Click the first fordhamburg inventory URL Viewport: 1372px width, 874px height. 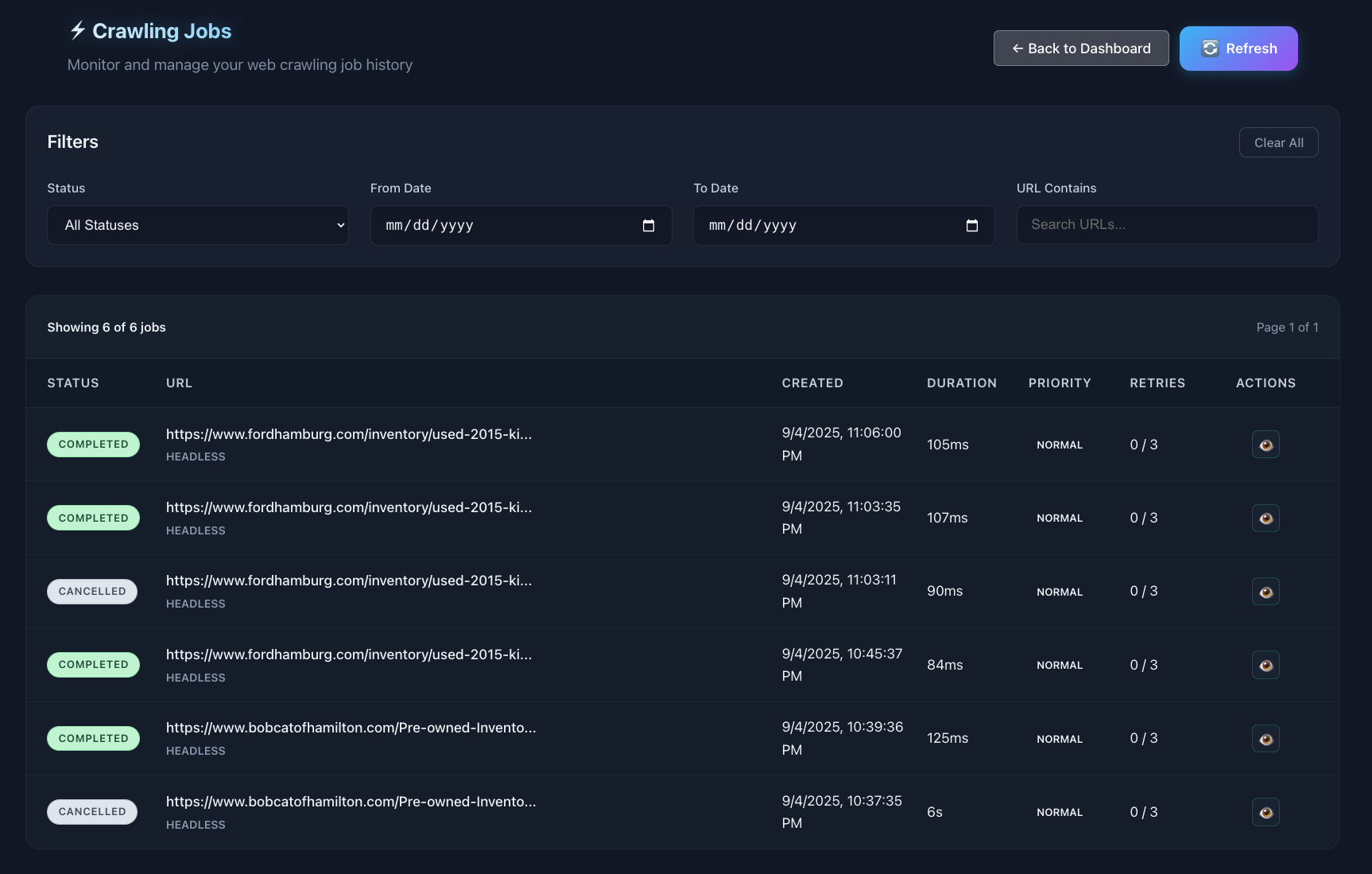(350, 434)
